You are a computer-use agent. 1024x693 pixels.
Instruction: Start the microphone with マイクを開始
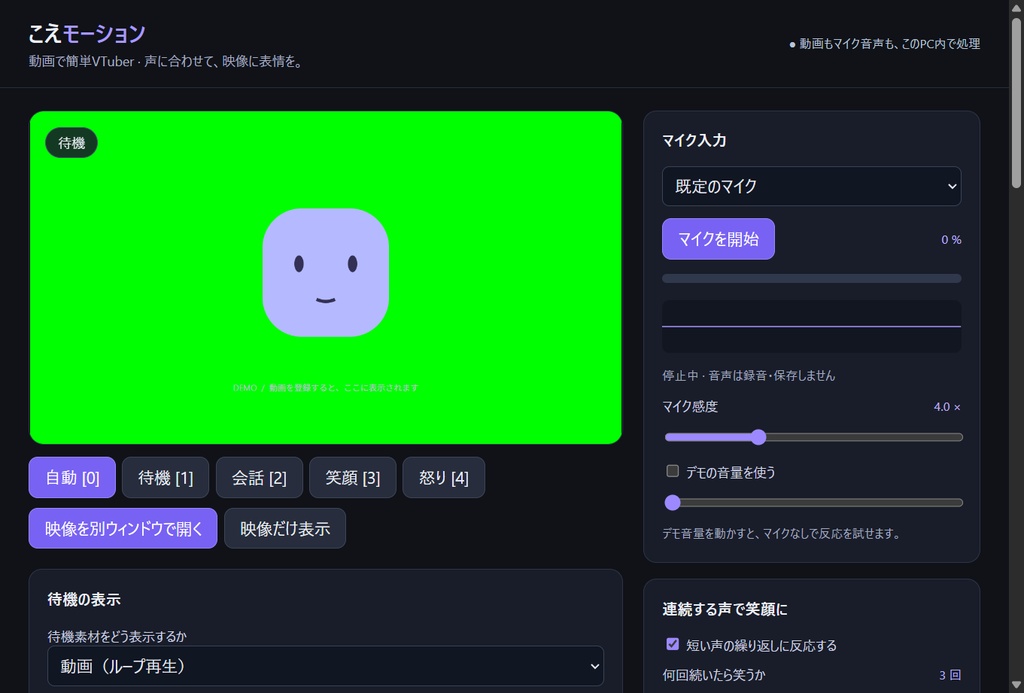tap(718, 239)
